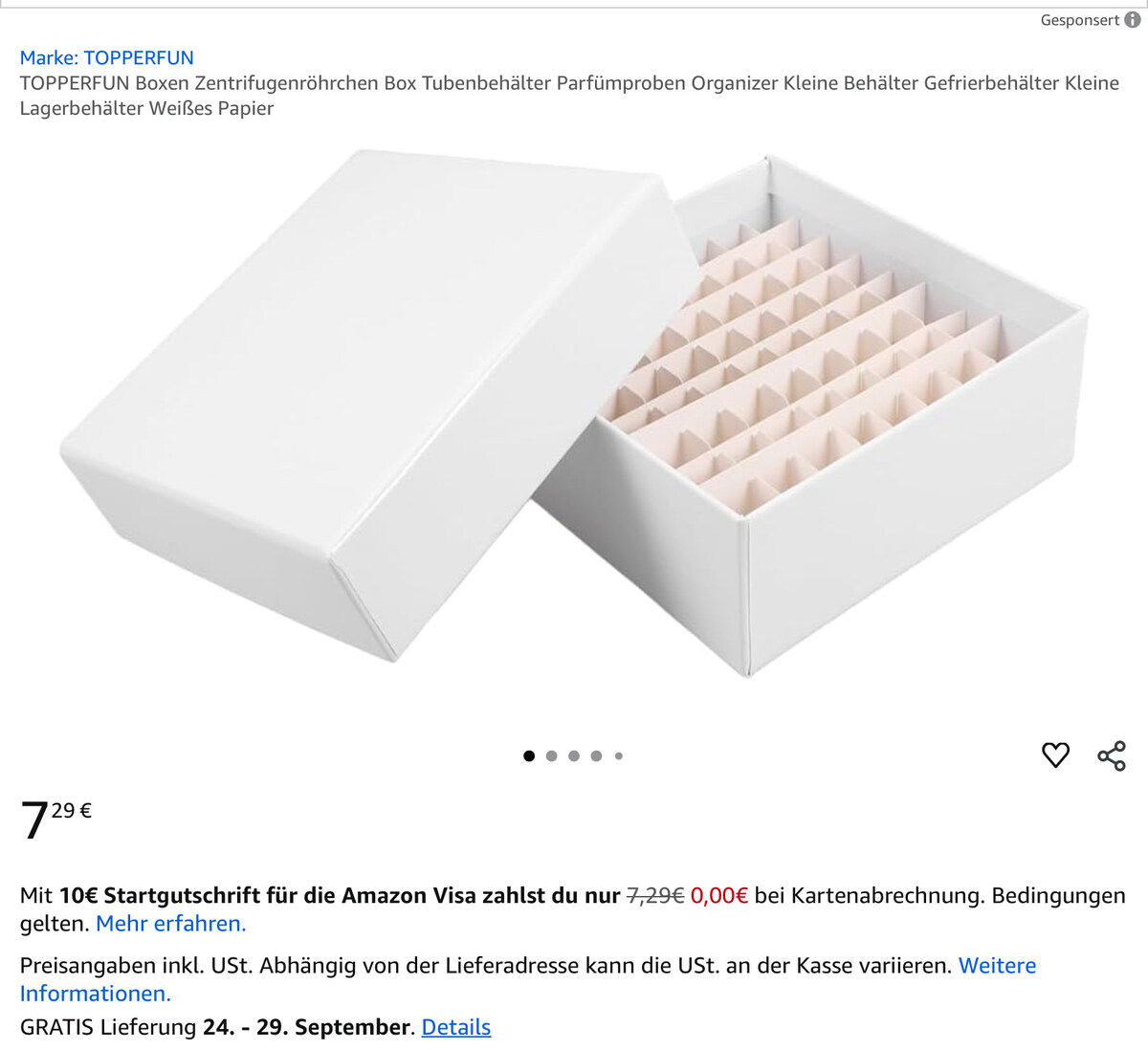Viewport: 1148px width, 1050px height.
Task: Select the small last carousel dot
Action: coord(619,755)
